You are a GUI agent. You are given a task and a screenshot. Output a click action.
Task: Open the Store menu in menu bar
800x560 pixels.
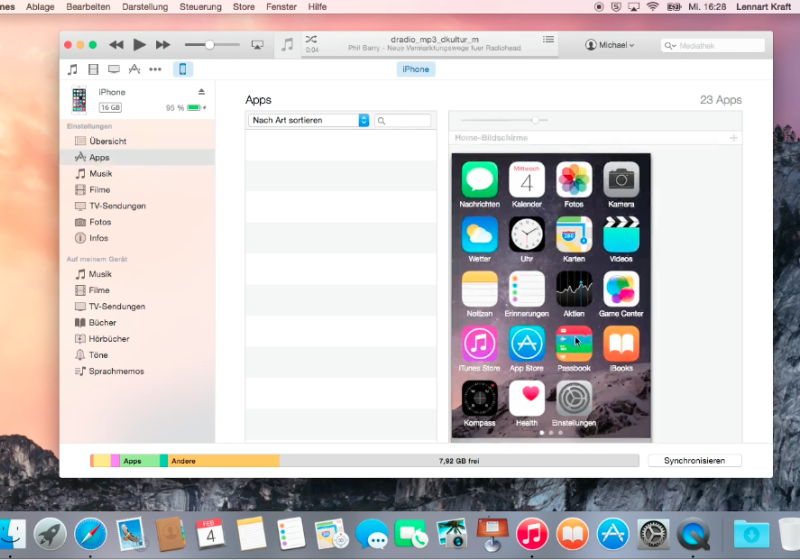pos(243,7)
